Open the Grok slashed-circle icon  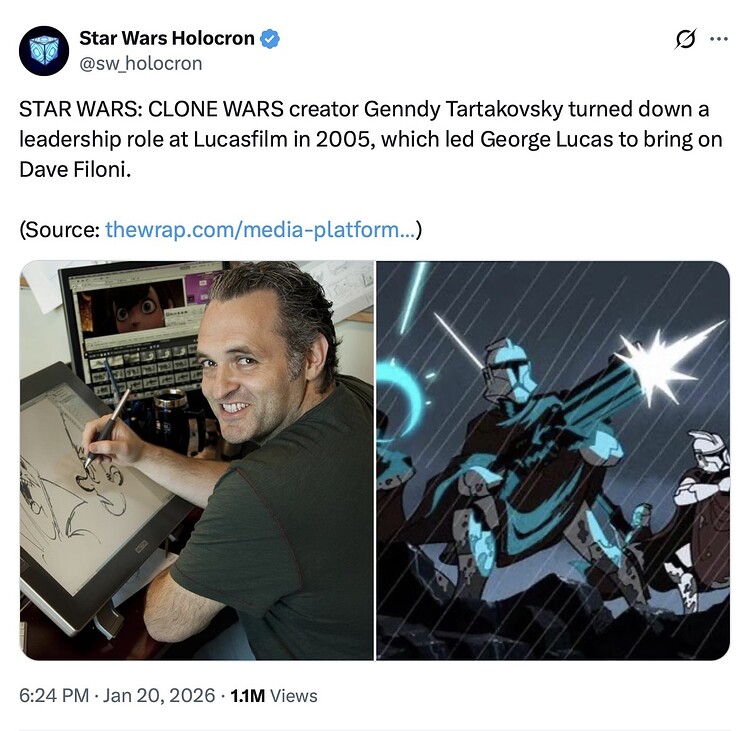(685, 39)
